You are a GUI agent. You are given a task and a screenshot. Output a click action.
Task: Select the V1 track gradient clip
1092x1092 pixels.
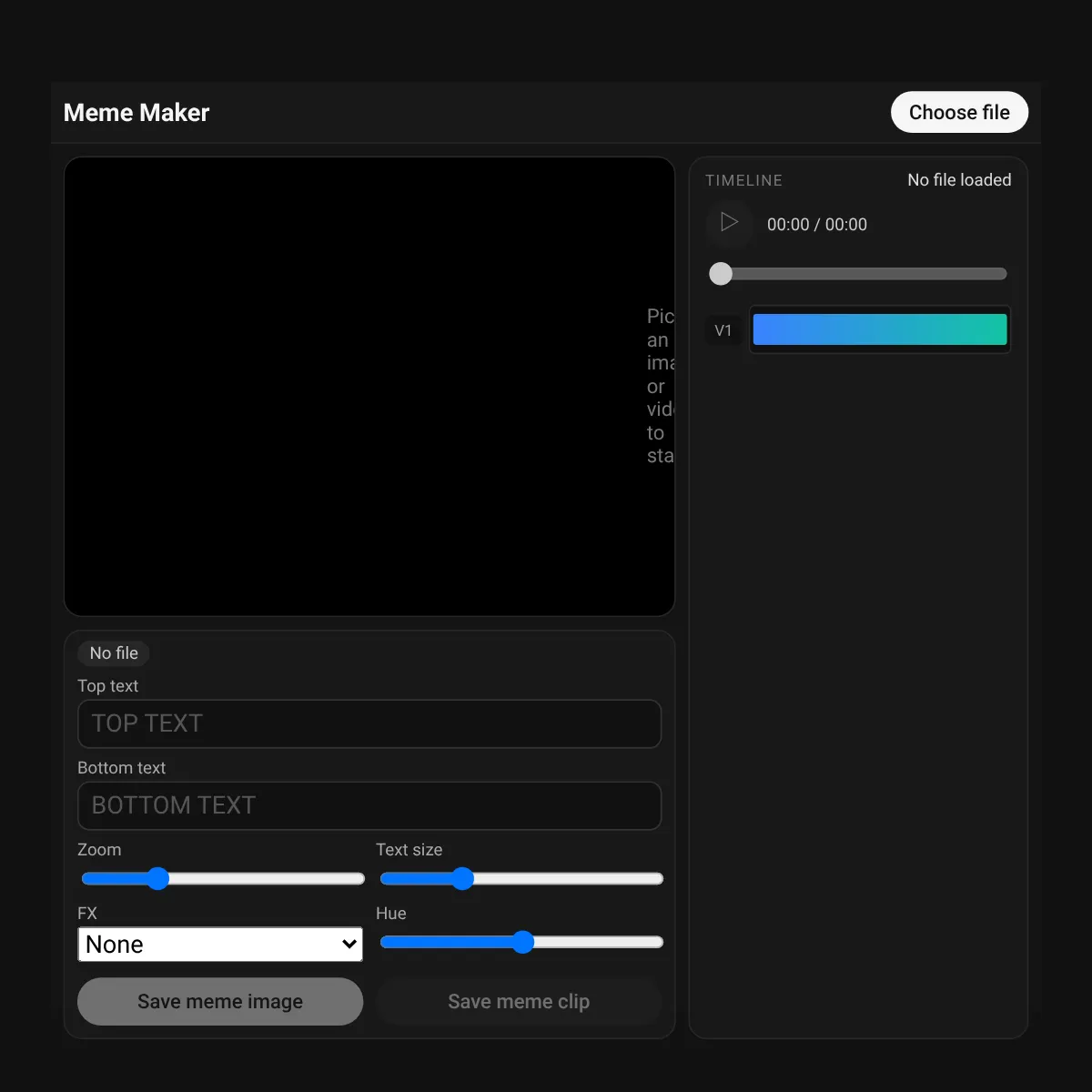pos(880,329)
